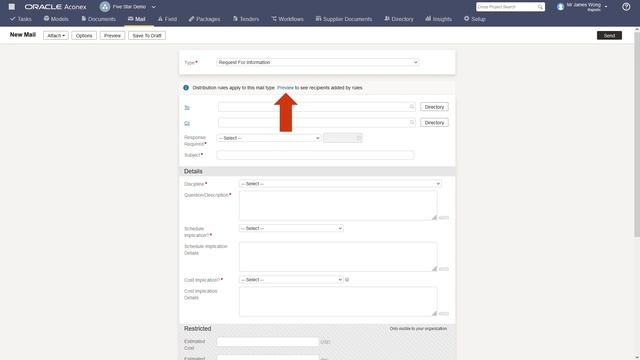Open Directory for the Cc field
Screen dimensions: 640x360
tap(434, 122)
